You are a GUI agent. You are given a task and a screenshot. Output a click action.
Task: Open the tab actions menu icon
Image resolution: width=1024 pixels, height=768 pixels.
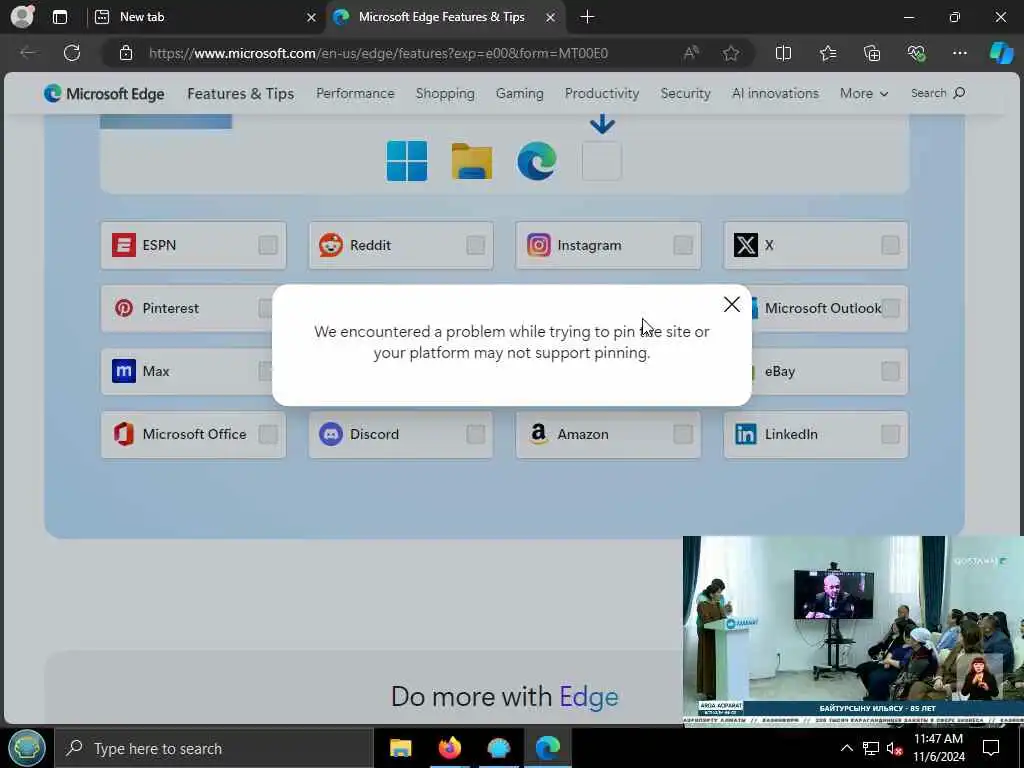59,17
